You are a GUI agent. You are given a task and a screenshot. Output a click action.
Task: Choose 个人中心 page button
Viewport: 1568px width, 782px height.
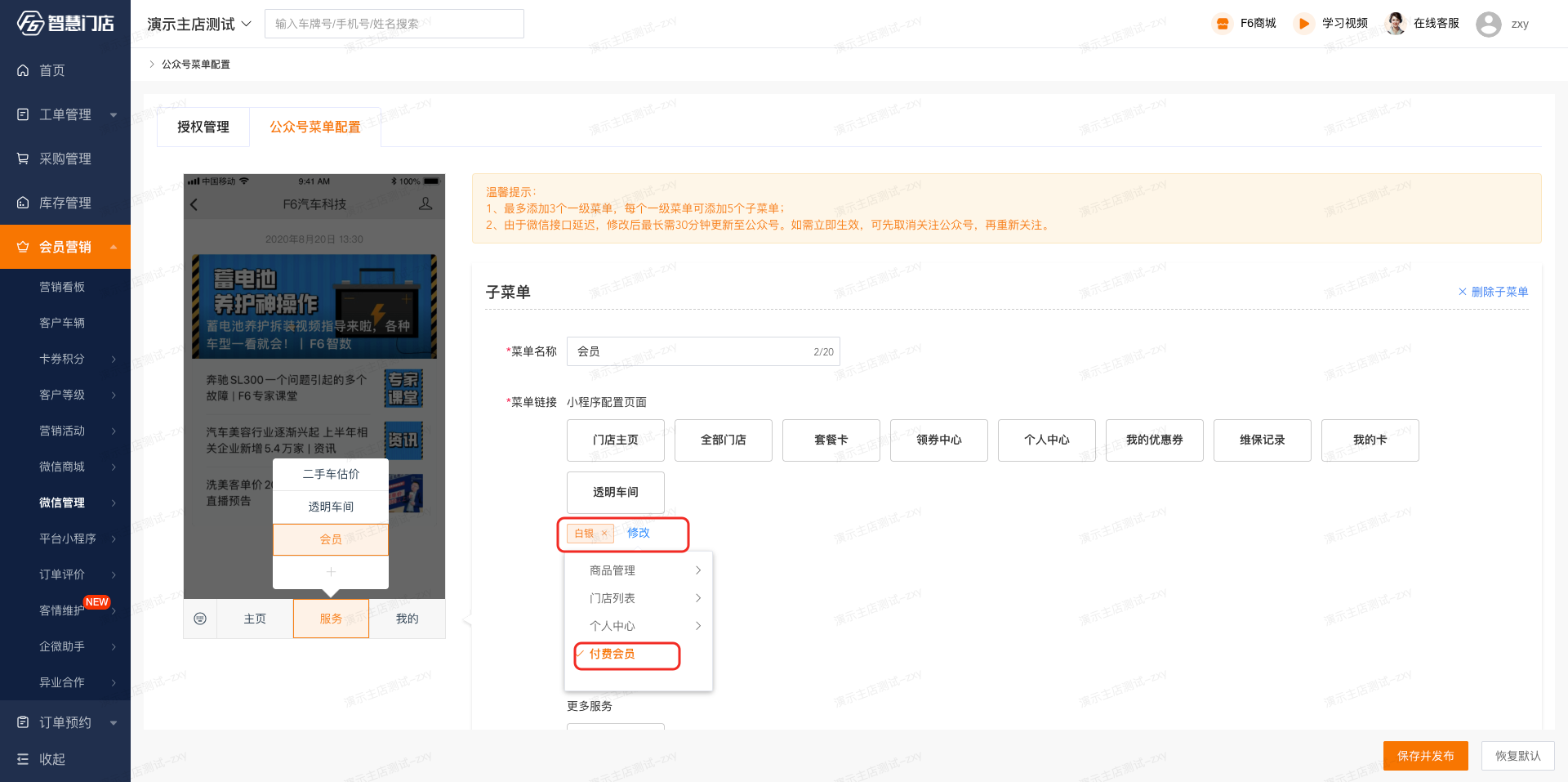[x=1047, y=440]
